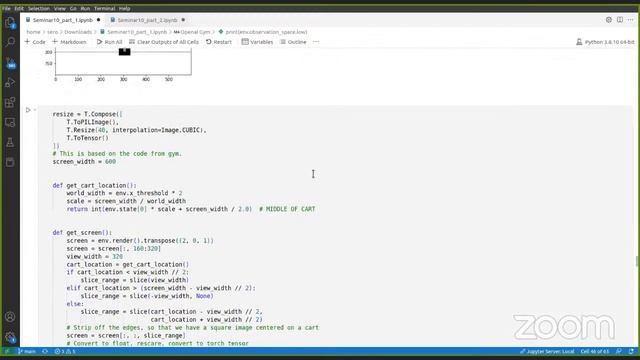Open errors and warnings count in status bar

coord(65,351)
